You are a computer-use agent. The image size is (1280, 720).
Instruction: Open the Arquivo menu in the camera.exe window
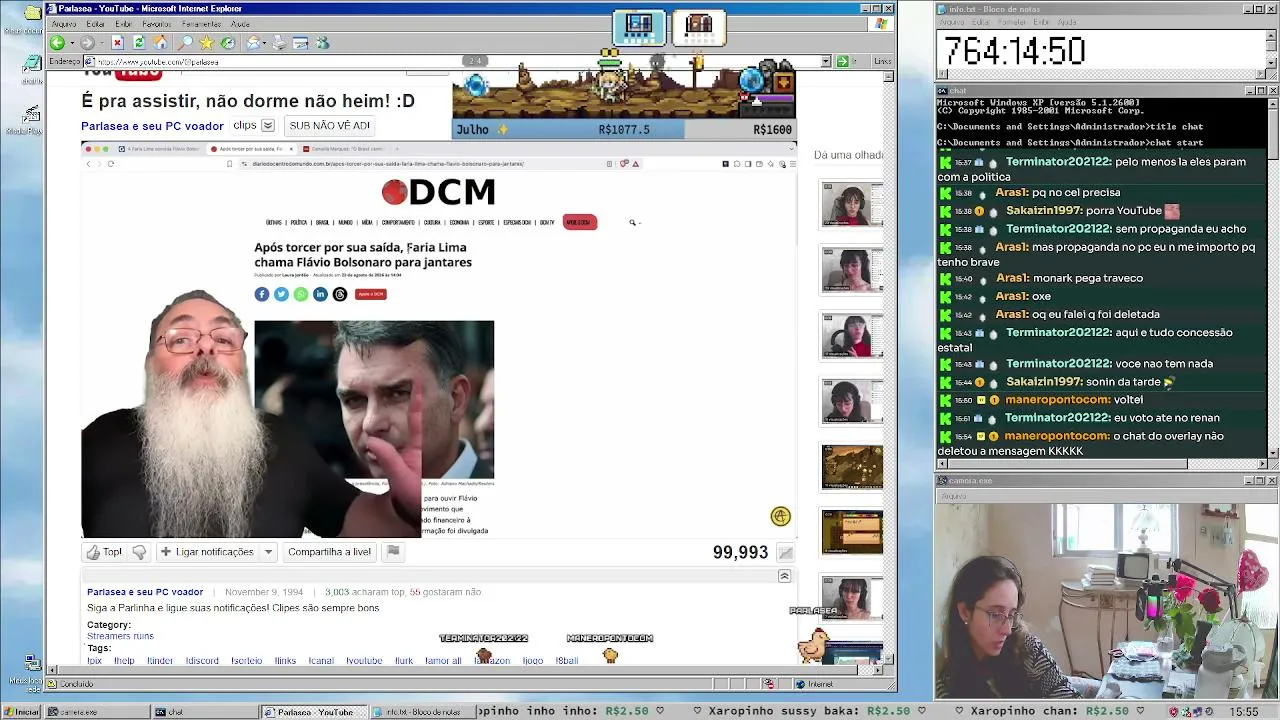point(953,496)
